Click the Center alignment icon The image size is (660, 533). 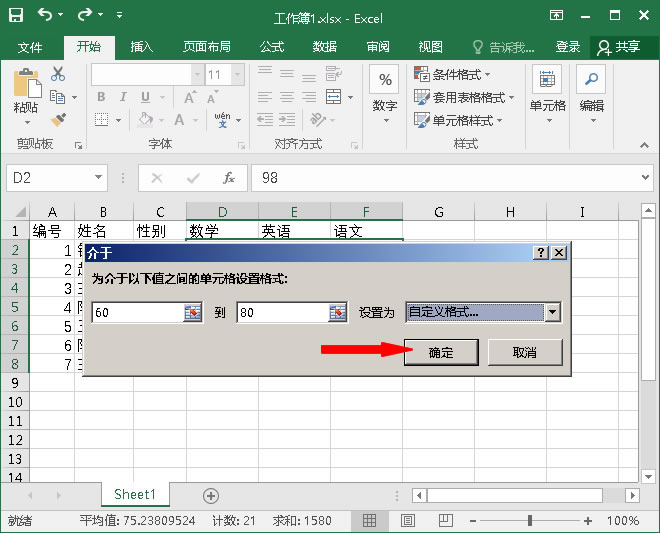(287, 97)
